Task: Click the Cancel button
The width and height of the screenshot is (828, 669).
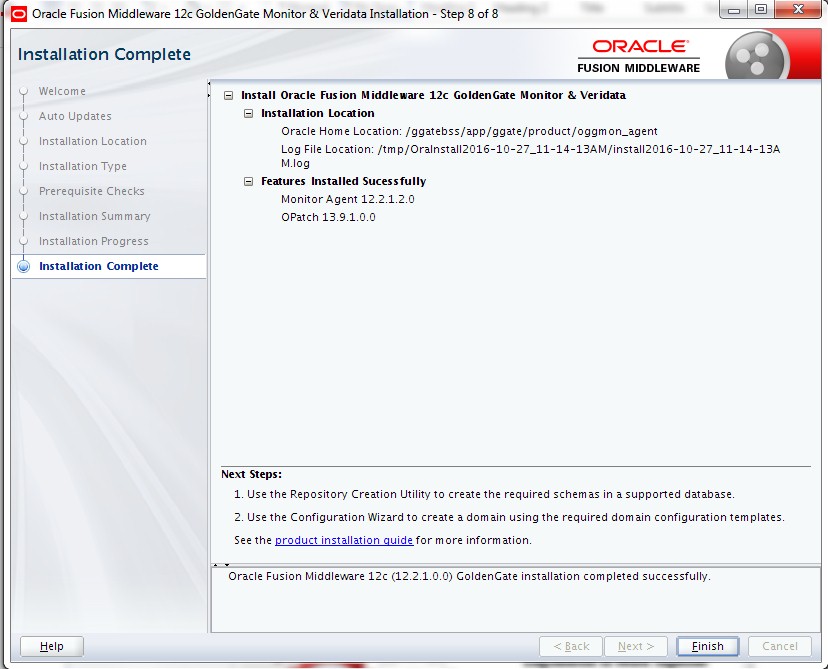Action: pyautogui.click(x=780, y=646)
